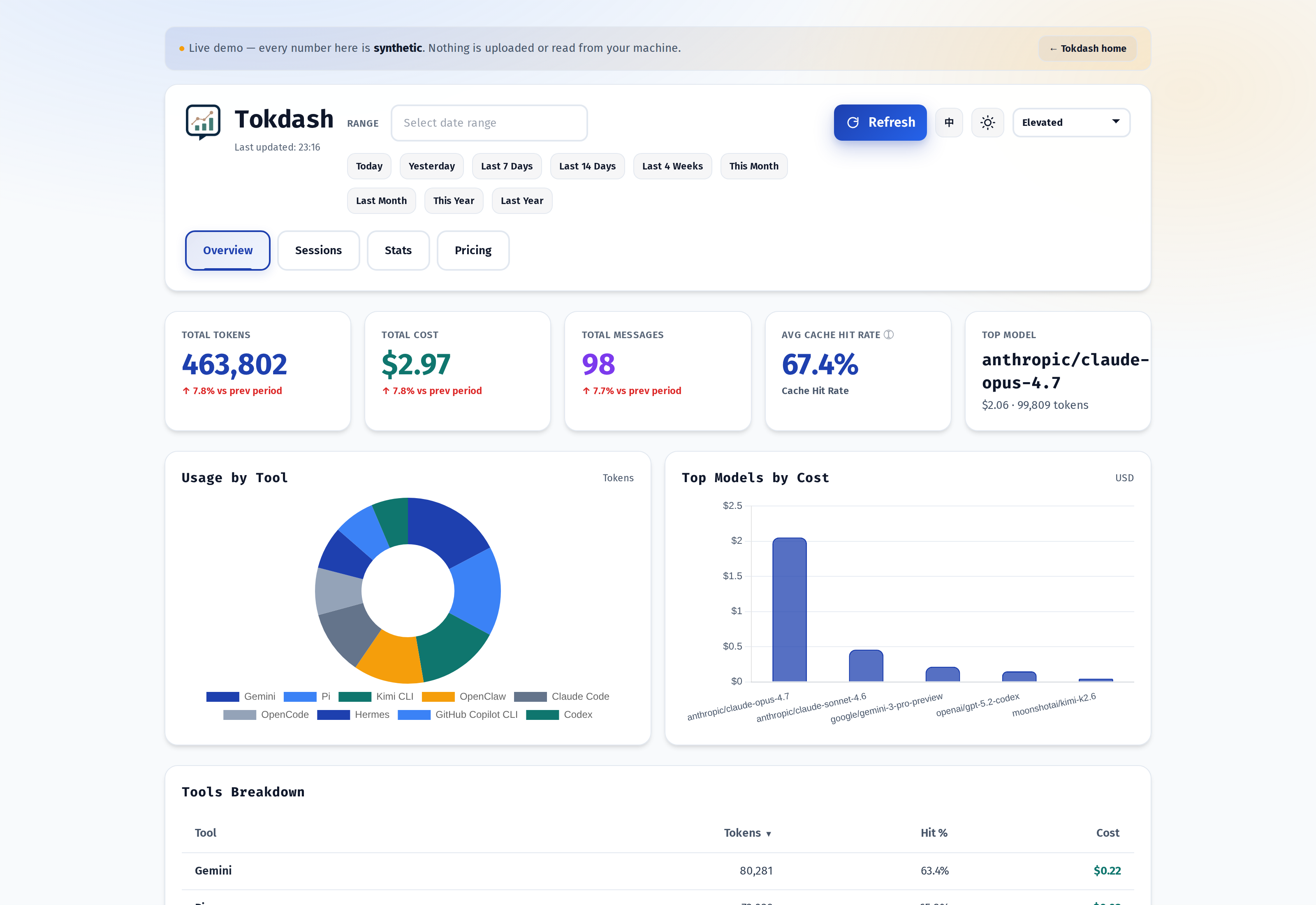The height and width of the screenshot is (905, 1316).
Task: Sort table by Hit % column
Action: coord(934,833)
